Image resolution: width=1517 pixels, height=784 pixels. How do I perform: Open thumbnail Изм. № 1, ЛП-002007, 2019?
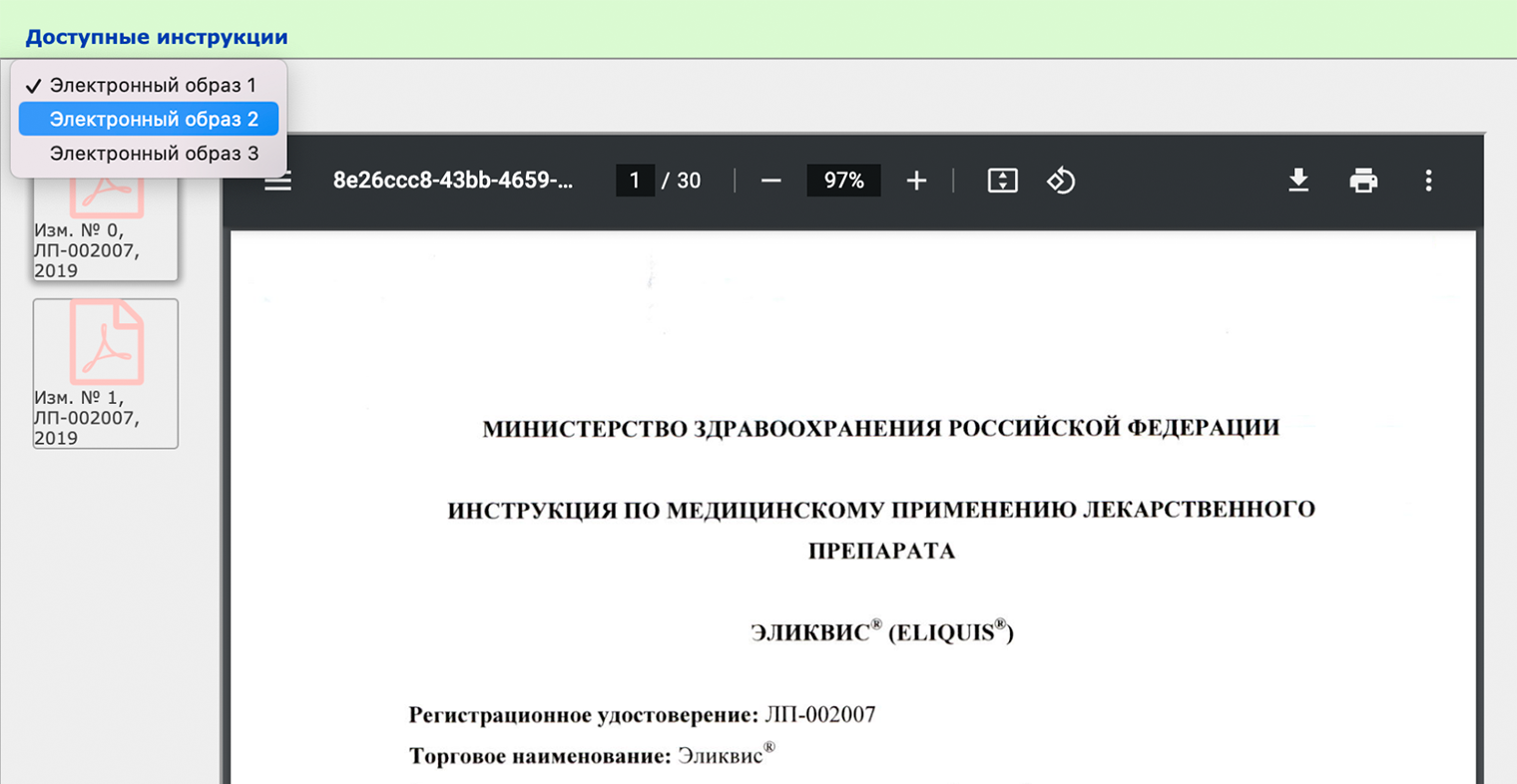point(106,373)
